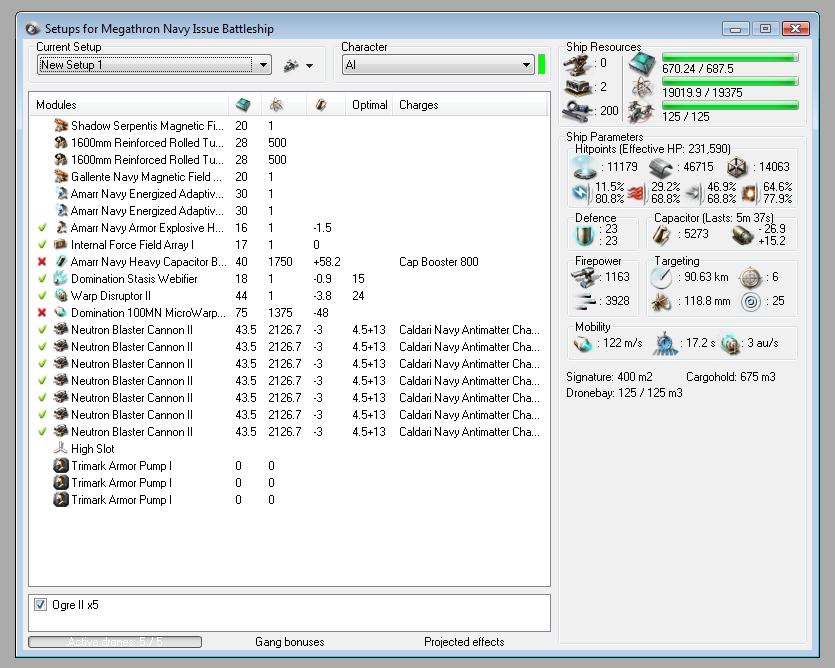Uncheck the Ogre II x5 drone checkbox
This screenshot has width=835, height=668.
[x=41, y=605]
